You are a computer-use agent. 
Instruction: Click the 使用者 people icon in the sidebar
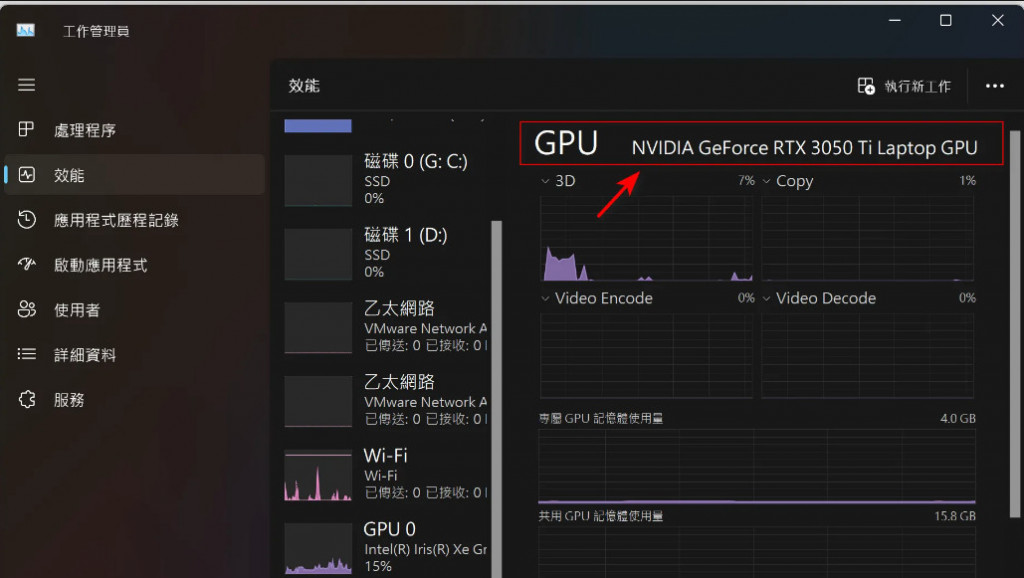click(x=27, y=309)
